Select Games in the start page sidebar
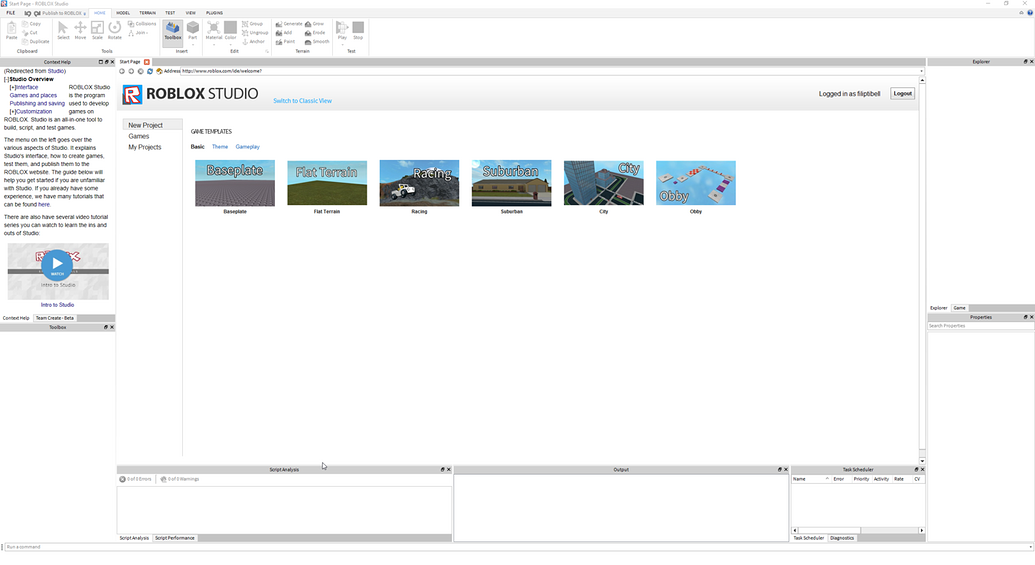1035x565 pixels. (139, 136)
